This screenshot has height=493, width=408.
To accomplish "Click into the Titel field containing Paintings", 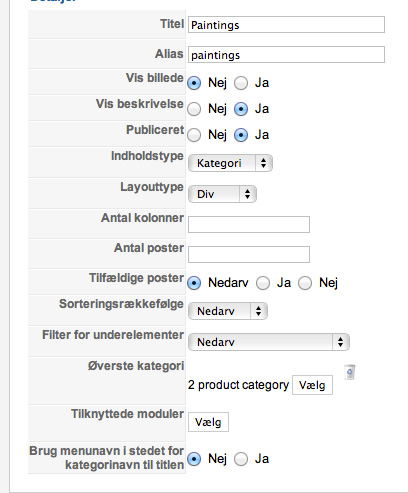I will click(x=286, y=25).
